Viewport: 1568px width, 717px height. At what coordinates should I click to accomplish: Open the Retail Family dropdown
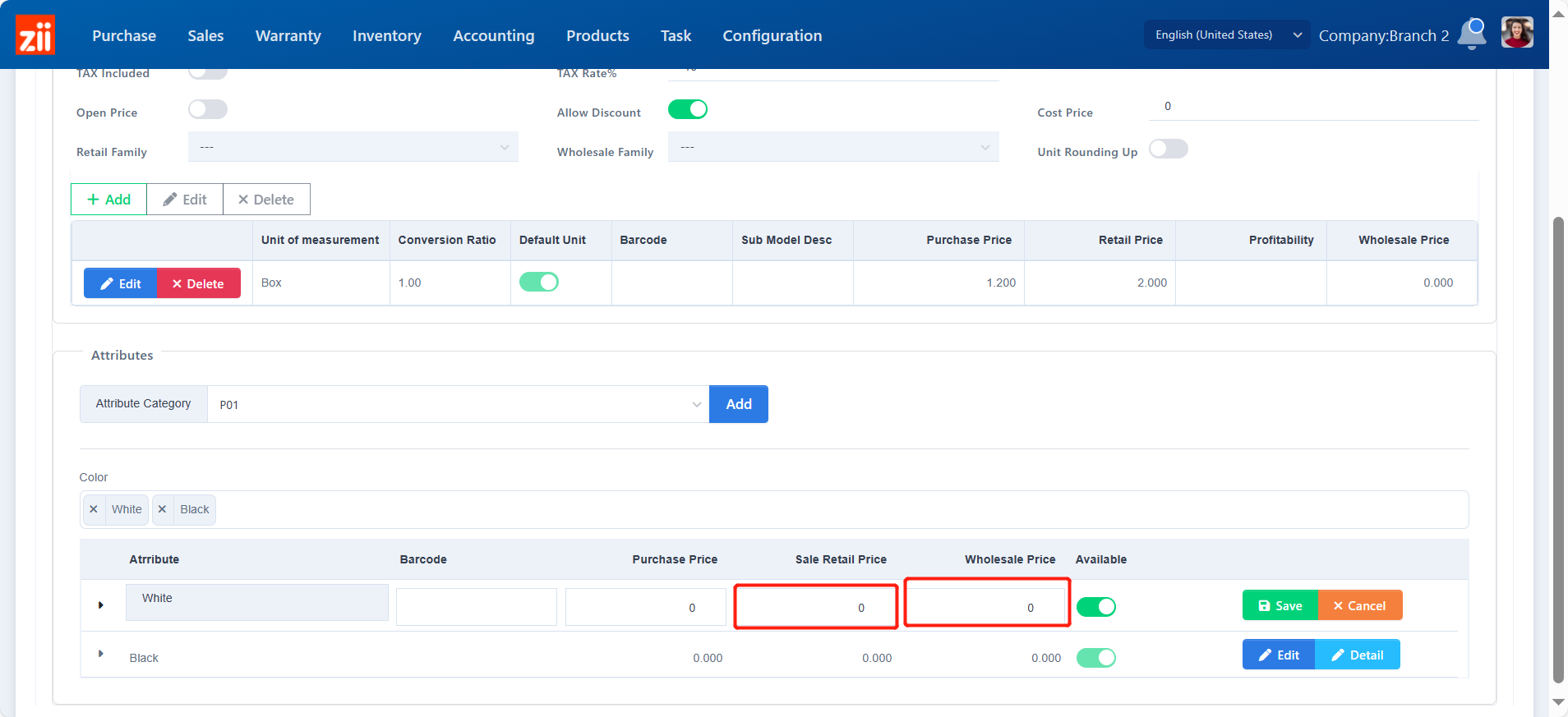click(353, 147)
